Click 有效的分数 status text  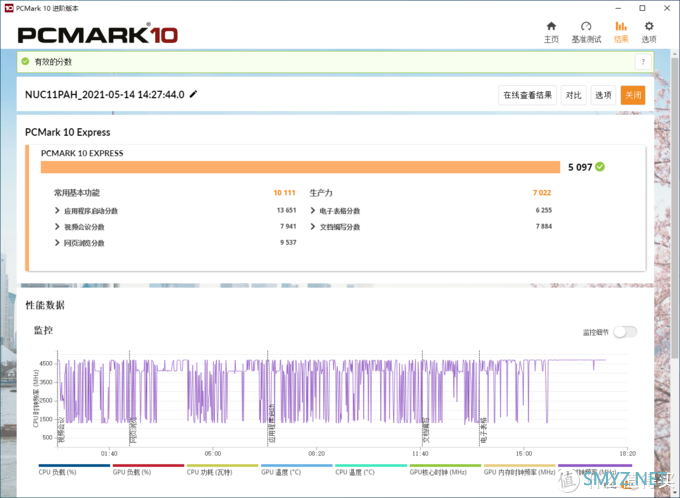pos(53,62)
